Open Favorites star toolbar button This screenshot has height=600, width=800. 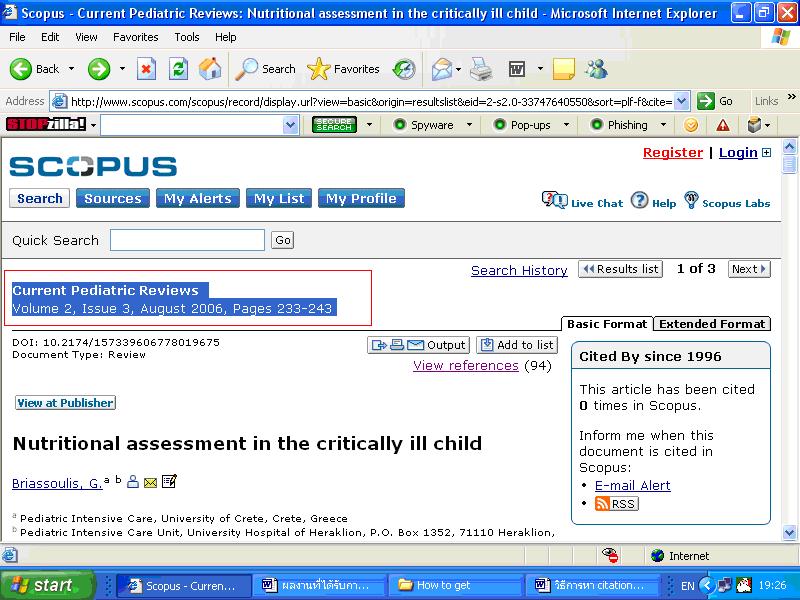(x=343, y=69)
